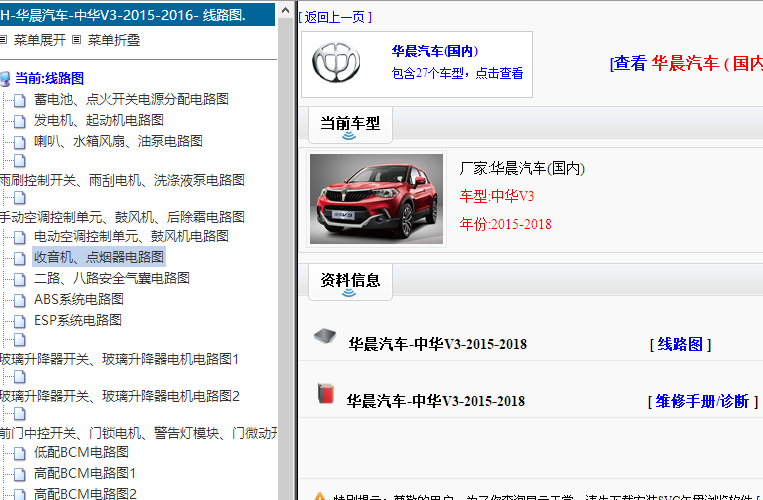Click 包含27个车型，点击查看 link
The image size is (763, 500).
click(x=457, y=73)
